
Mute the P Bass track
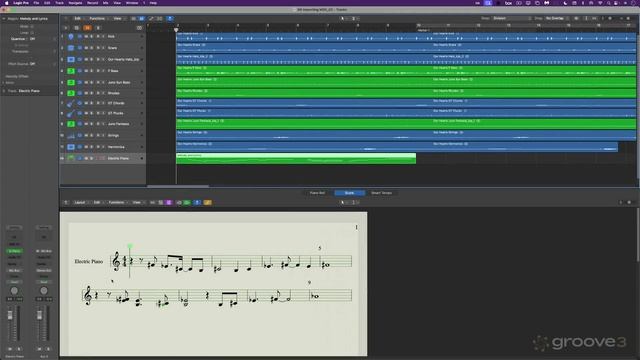86,71
